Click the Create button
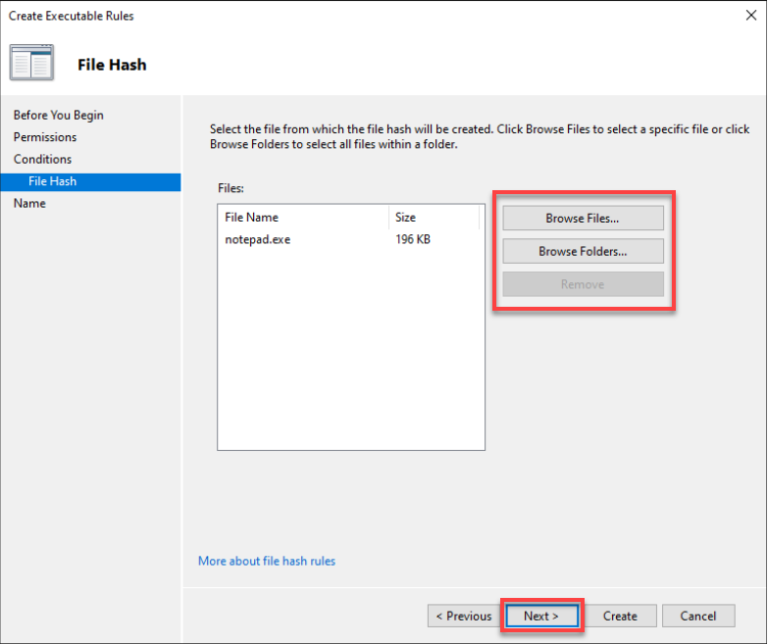768x644 pixels. (619, 616)
